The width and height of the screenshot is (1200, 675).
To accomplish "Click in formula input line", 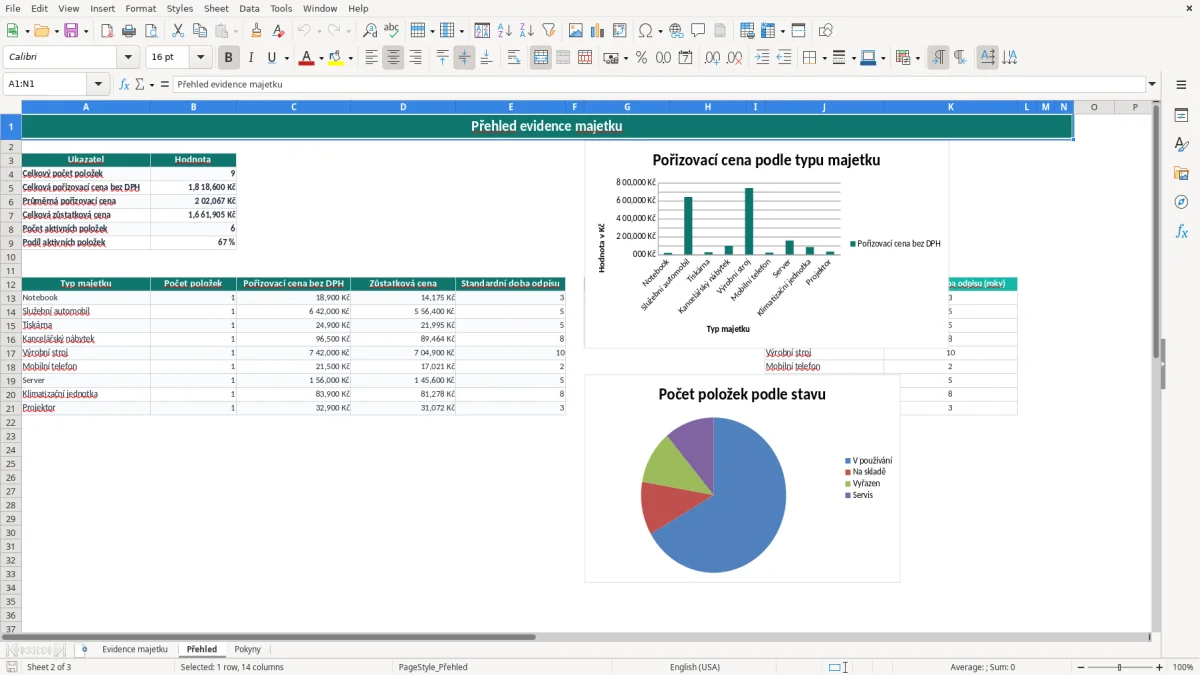I will 660,84.
